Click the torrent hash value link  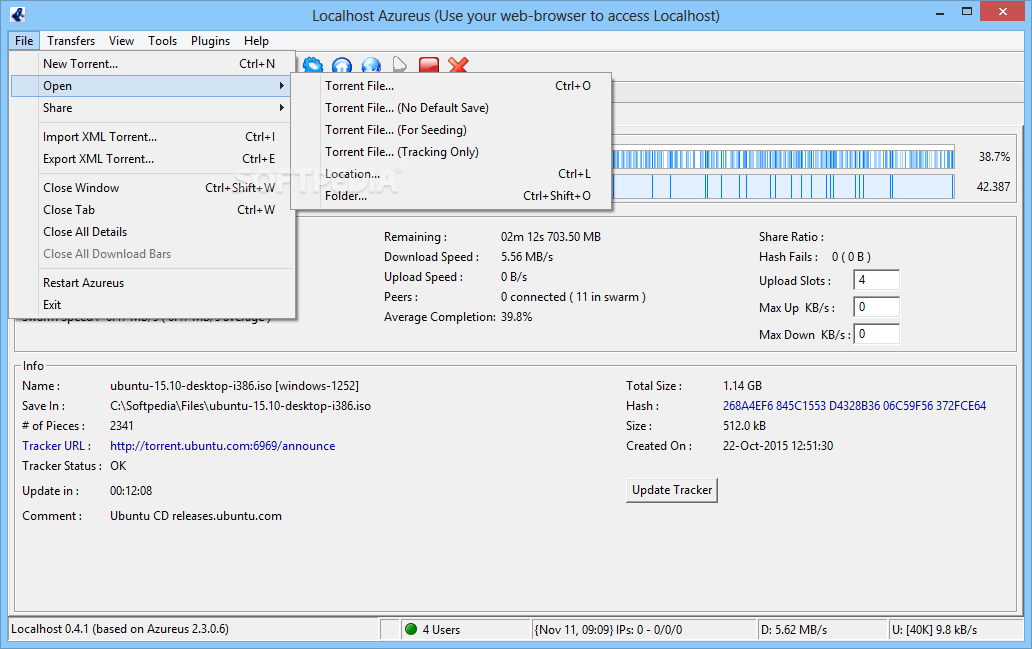[854, 405]
